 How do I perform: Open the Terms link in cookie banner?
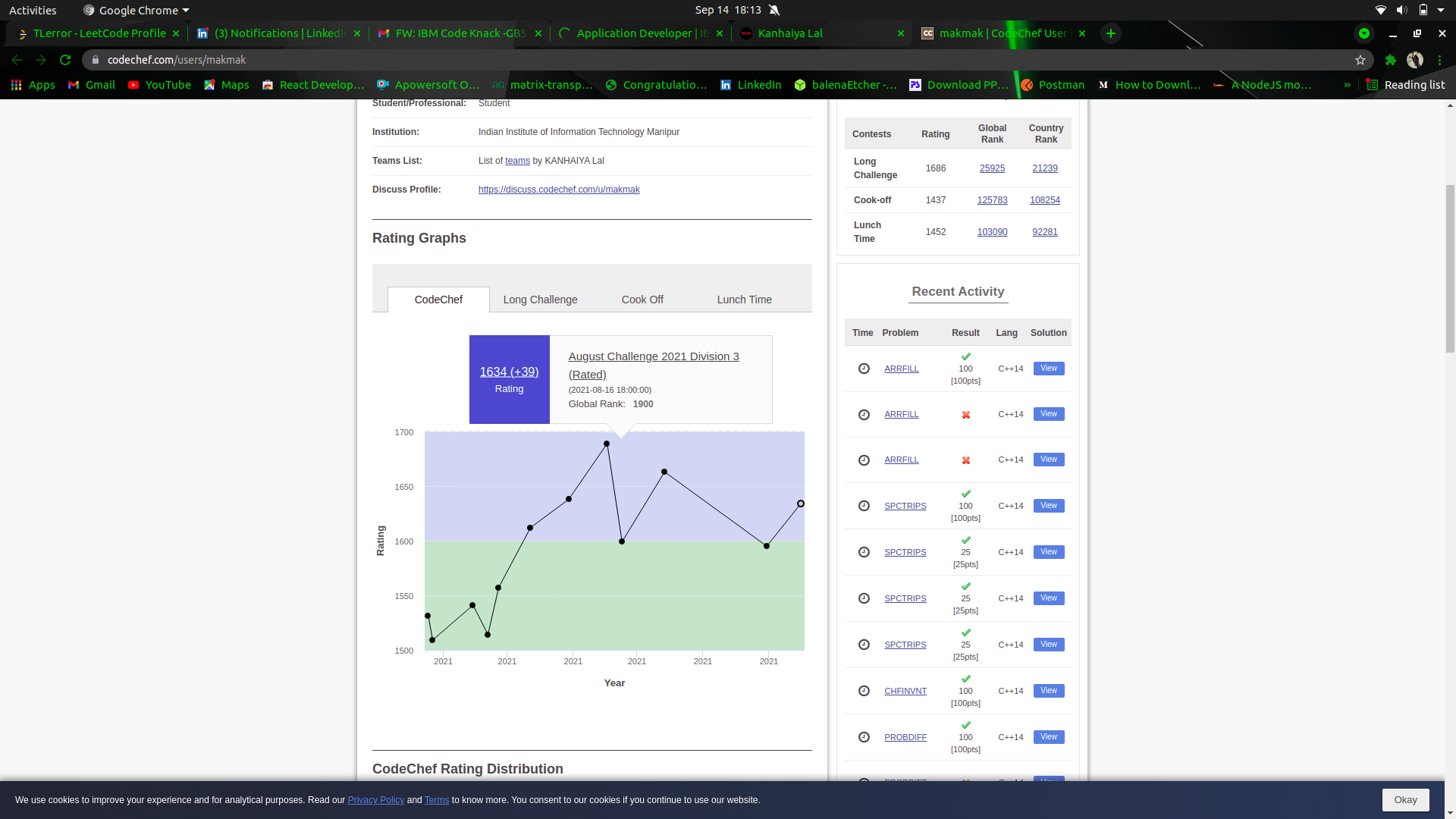(437, 800)
